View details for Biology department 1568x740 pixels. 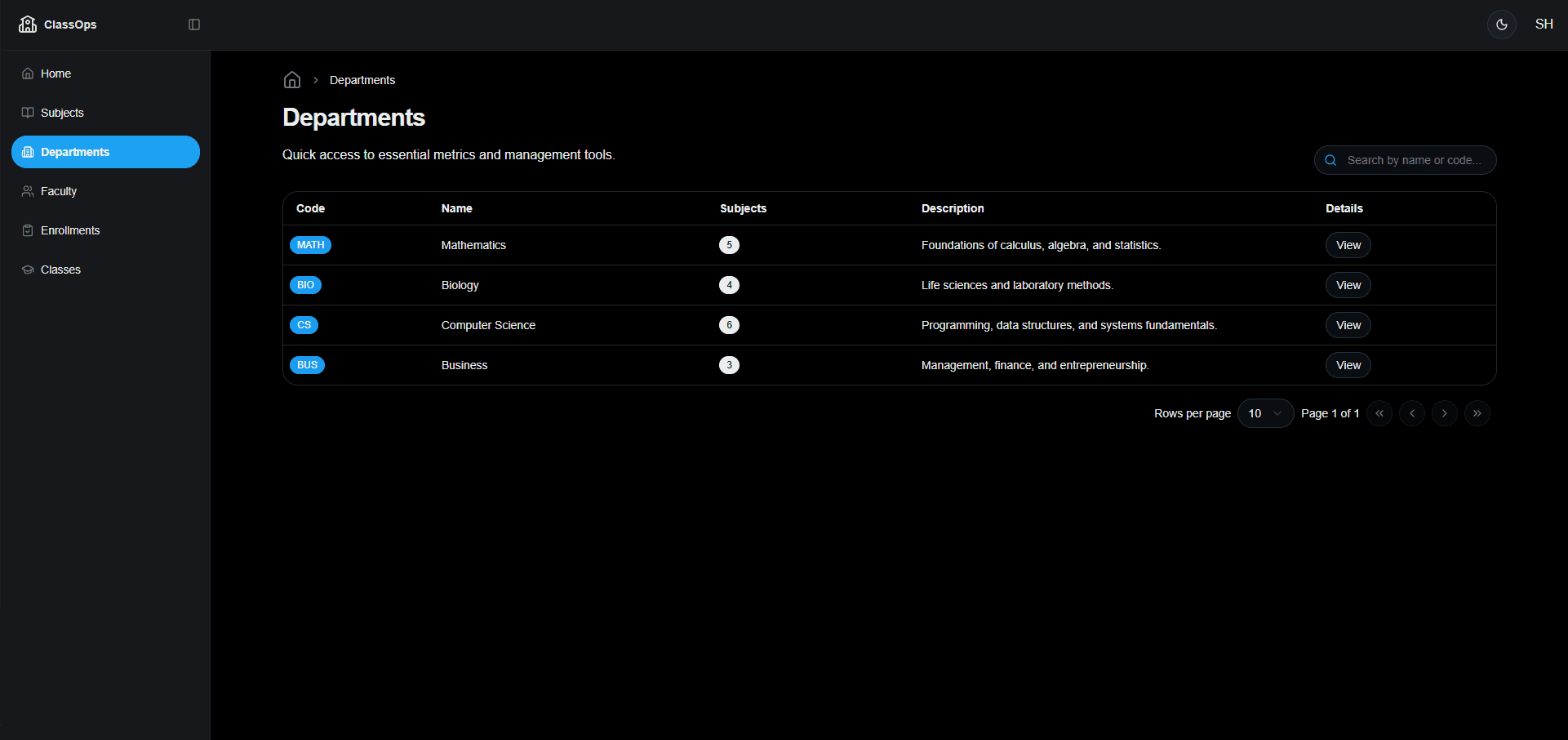[x=1348, y=285]
